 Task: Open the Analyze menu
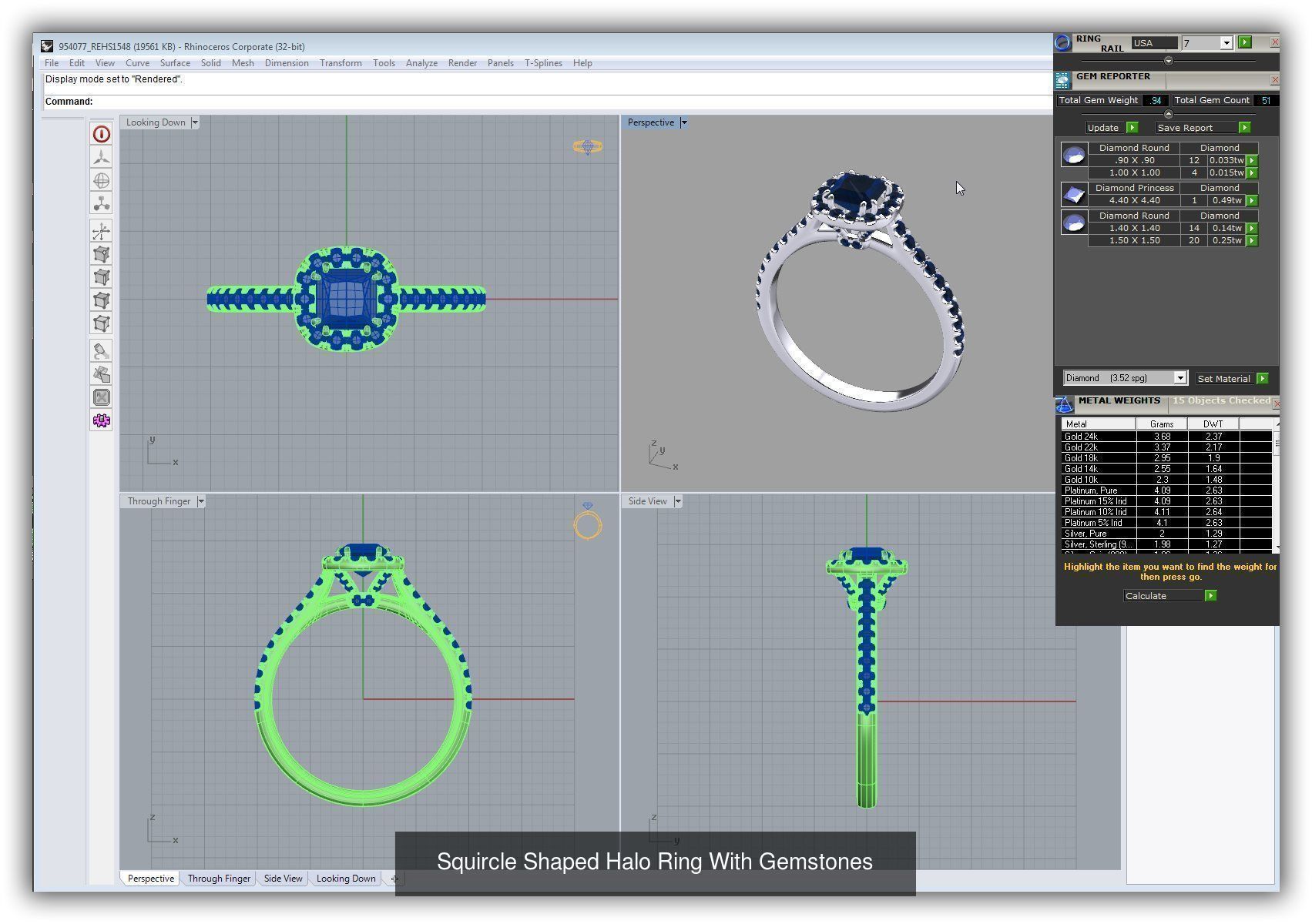click(421, 63)
